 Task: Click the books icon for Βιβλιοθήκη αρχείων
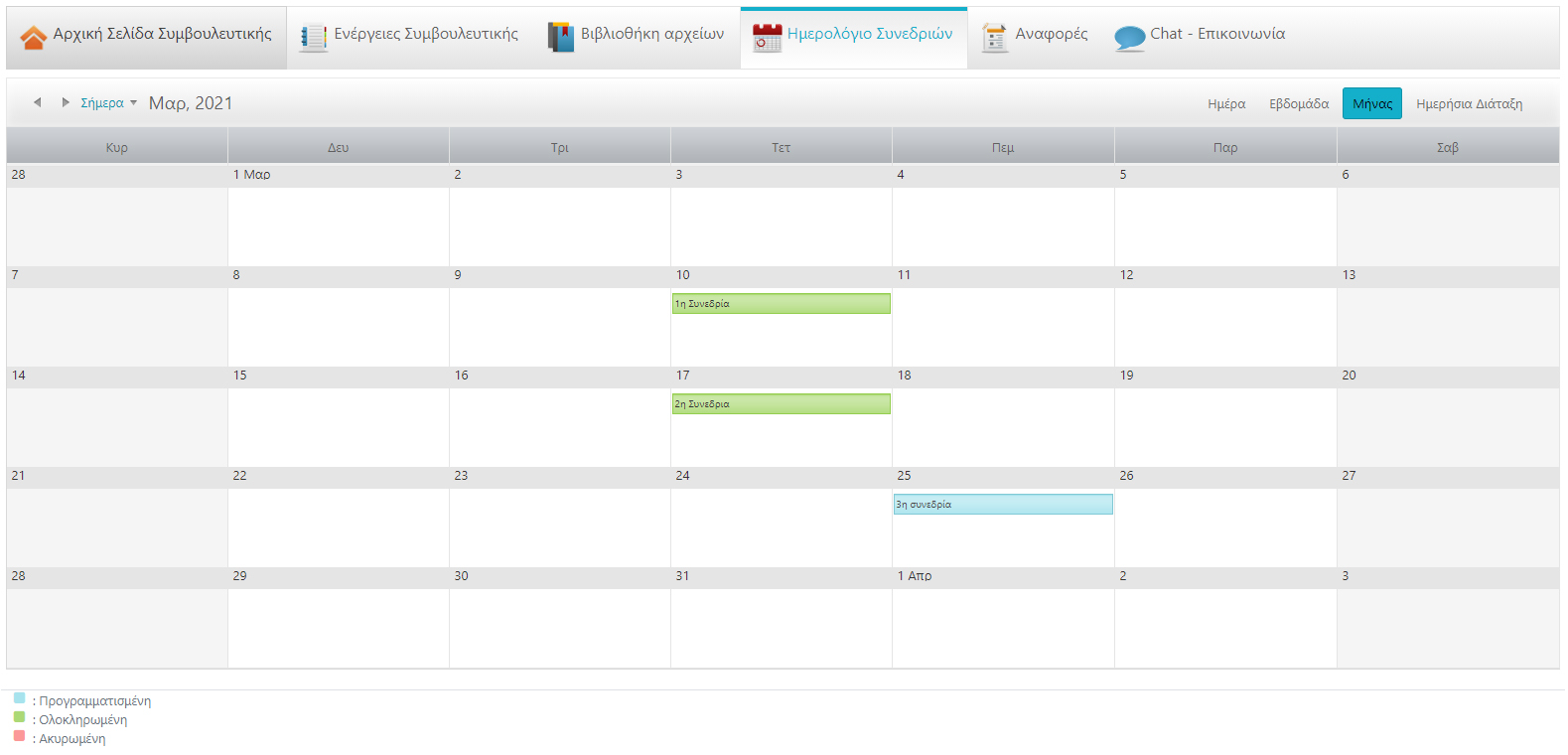click(x=561, y=37)
